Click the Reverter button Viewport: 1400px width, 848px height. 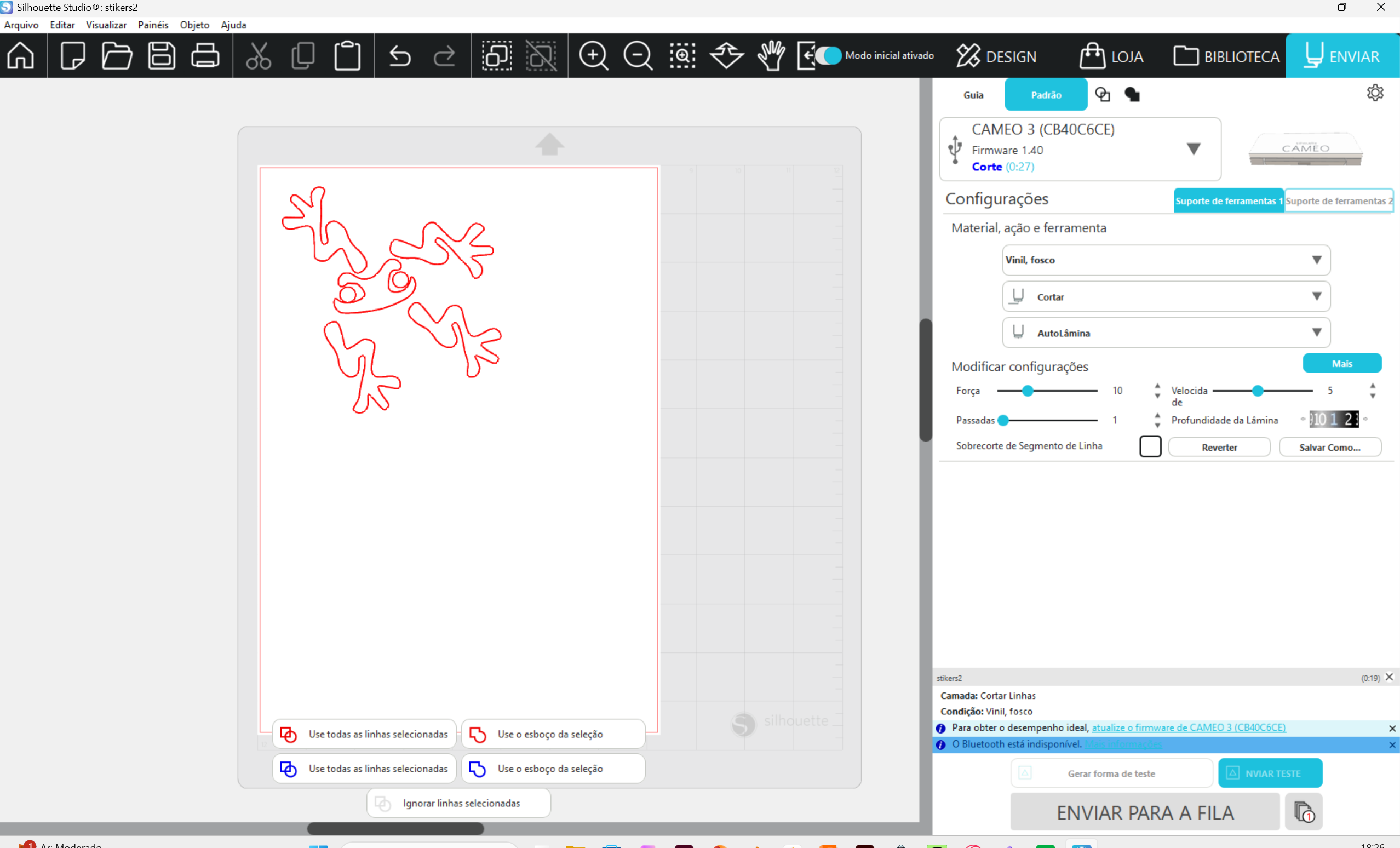coord(1219,448)
